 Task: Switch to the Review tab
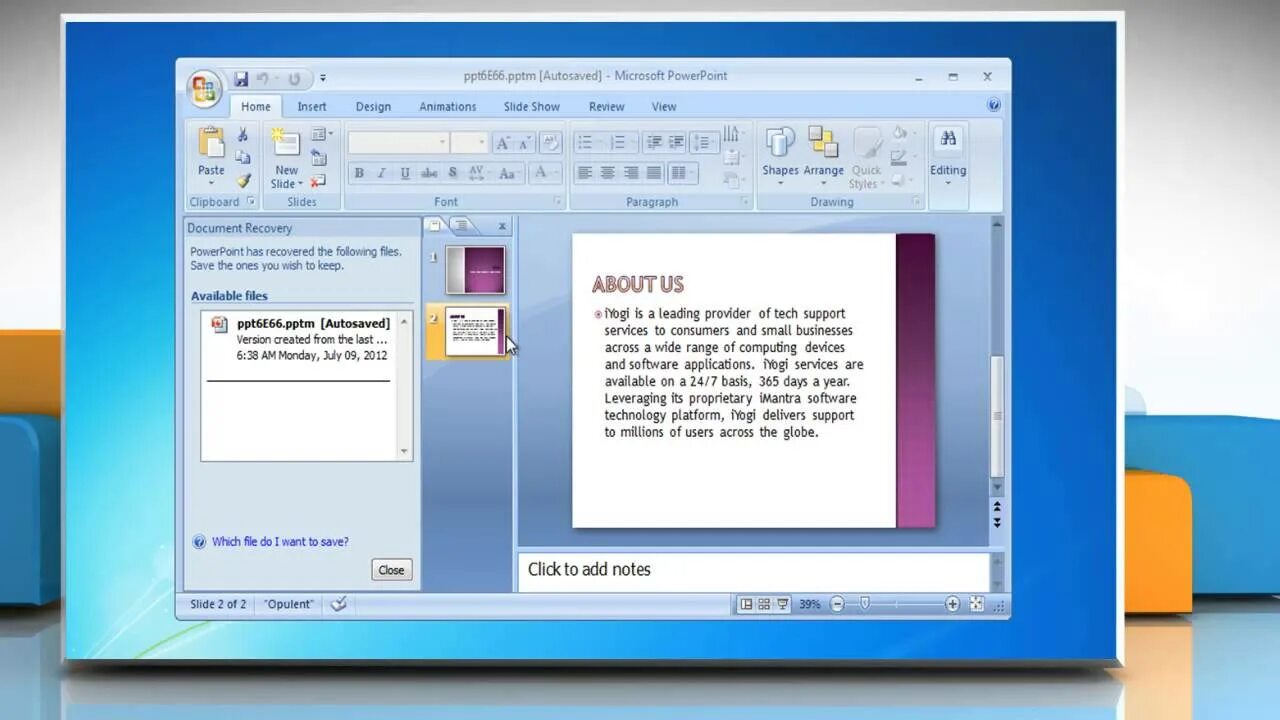tap(606, 107)
